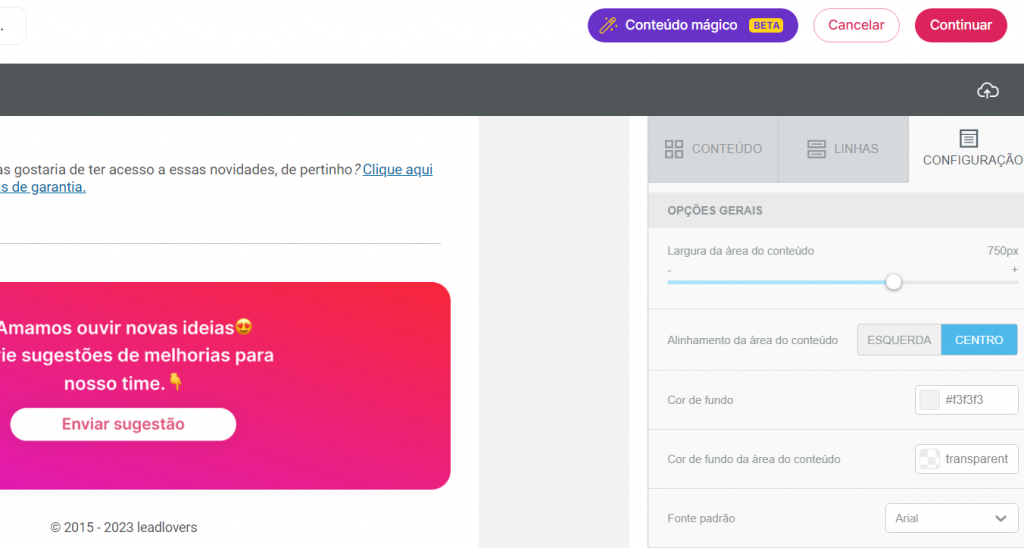
Task: Click the Cancelar button
Action: [856, 26]
